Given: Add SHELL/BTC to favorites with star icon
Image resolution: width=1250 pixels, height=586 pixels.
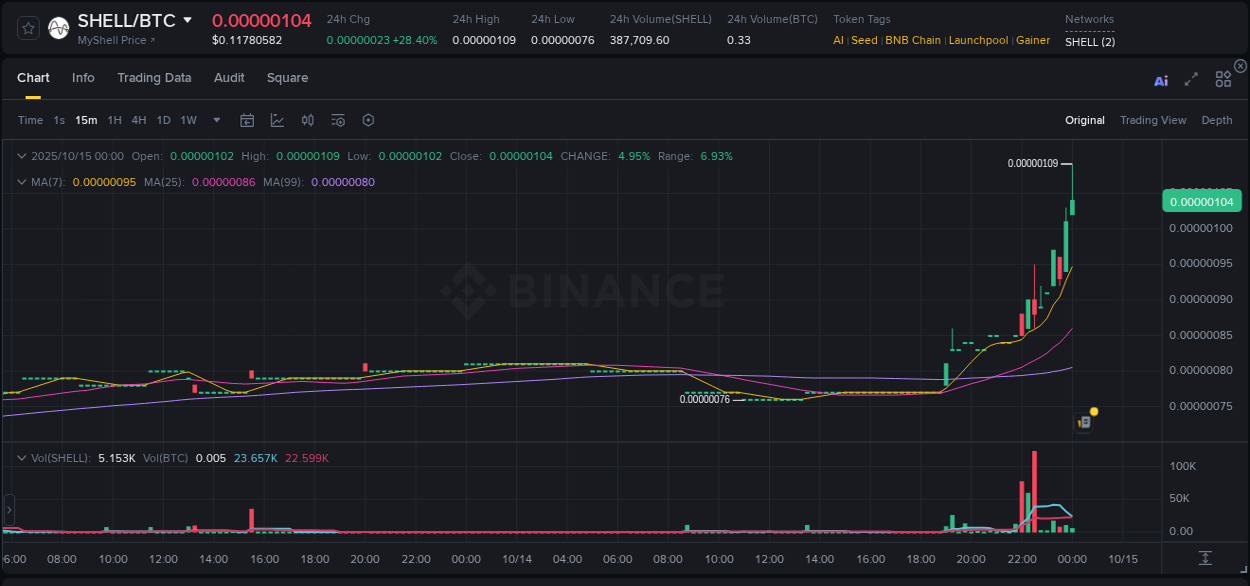Looking at the screenshot, I should [29, 28].
